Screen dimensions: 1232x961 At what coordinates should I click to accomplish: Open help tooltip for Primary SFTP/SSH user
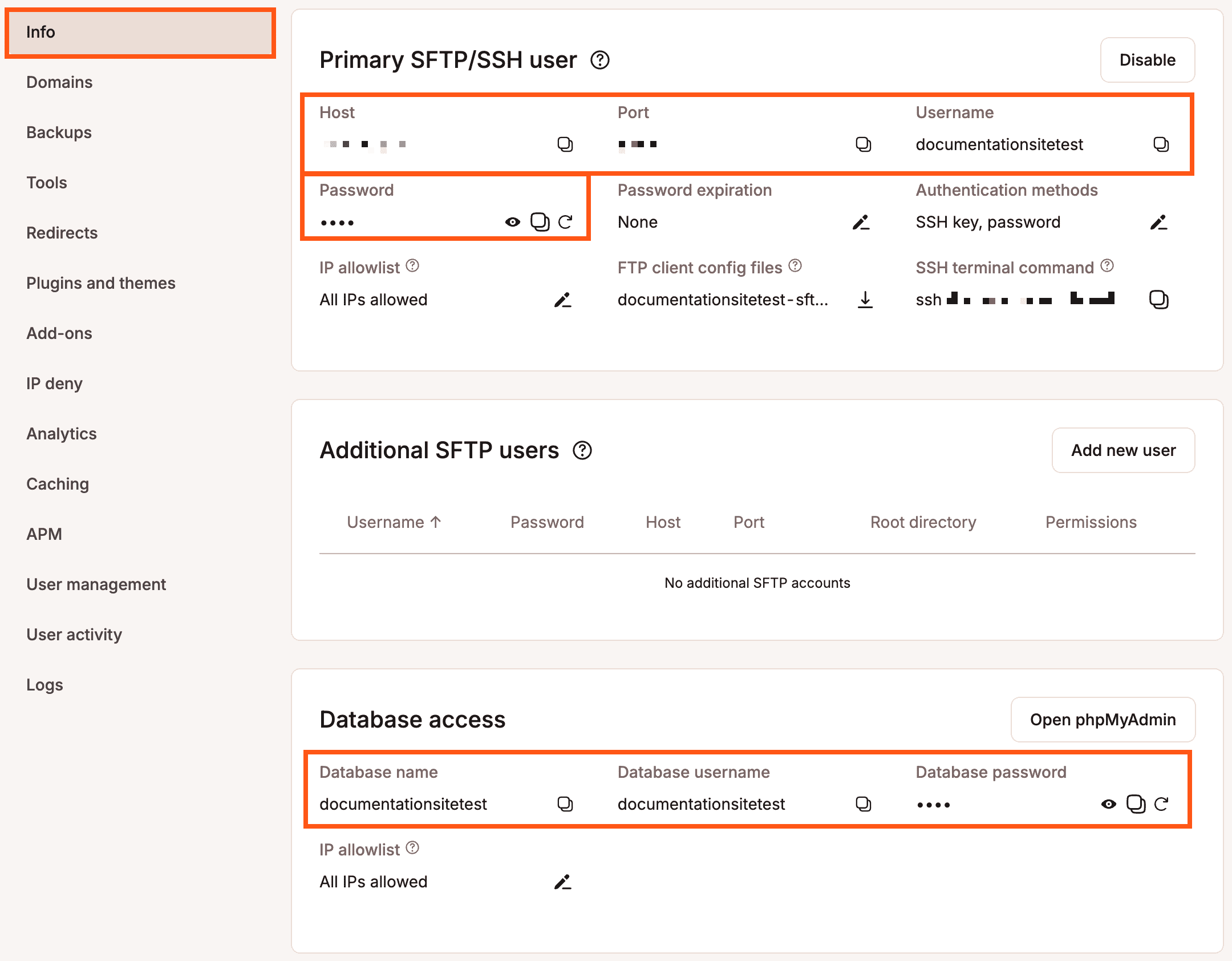600,60
